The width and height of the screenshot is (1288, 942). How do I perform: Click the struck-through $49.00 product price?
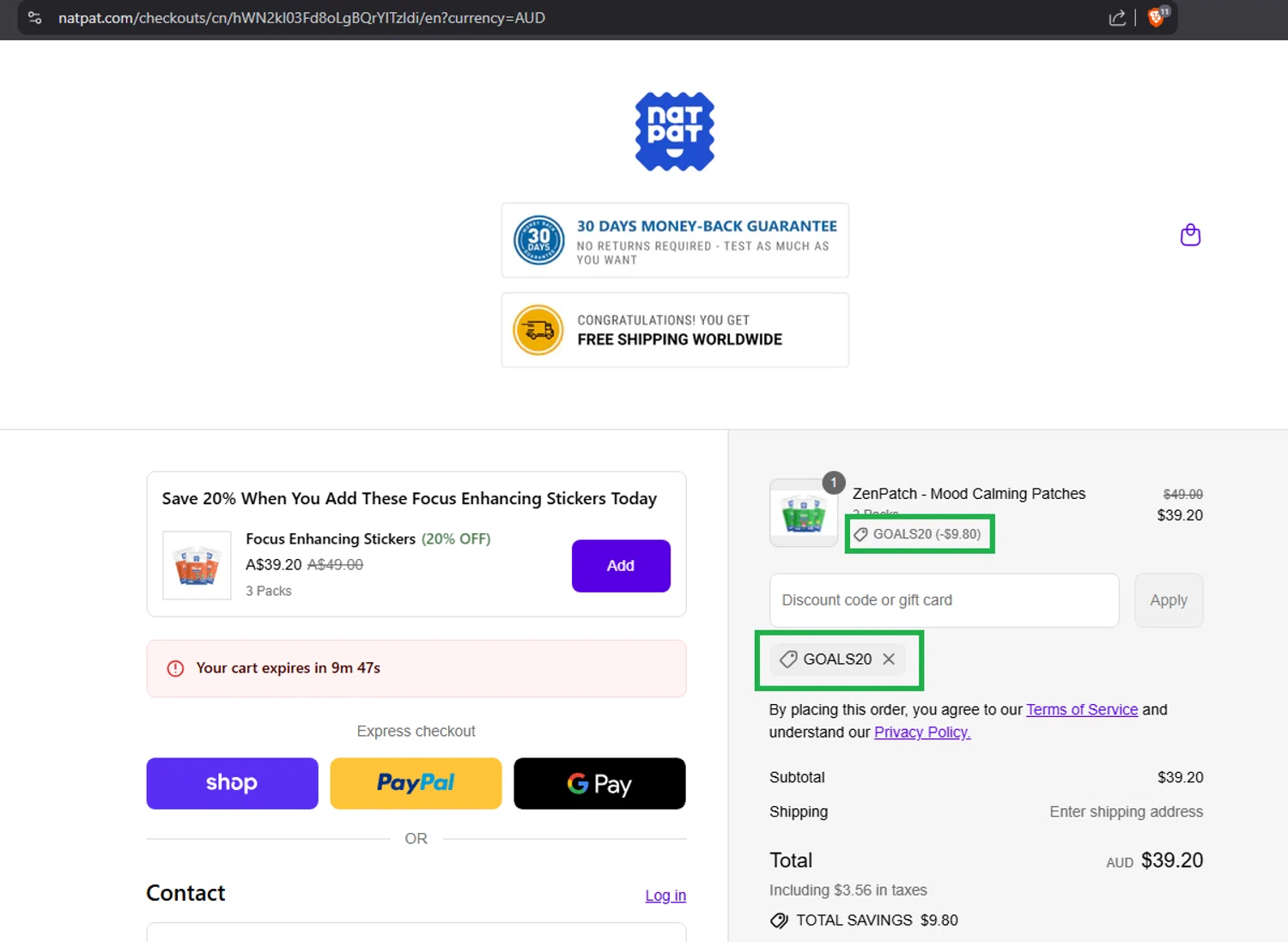coord(1183,494)
